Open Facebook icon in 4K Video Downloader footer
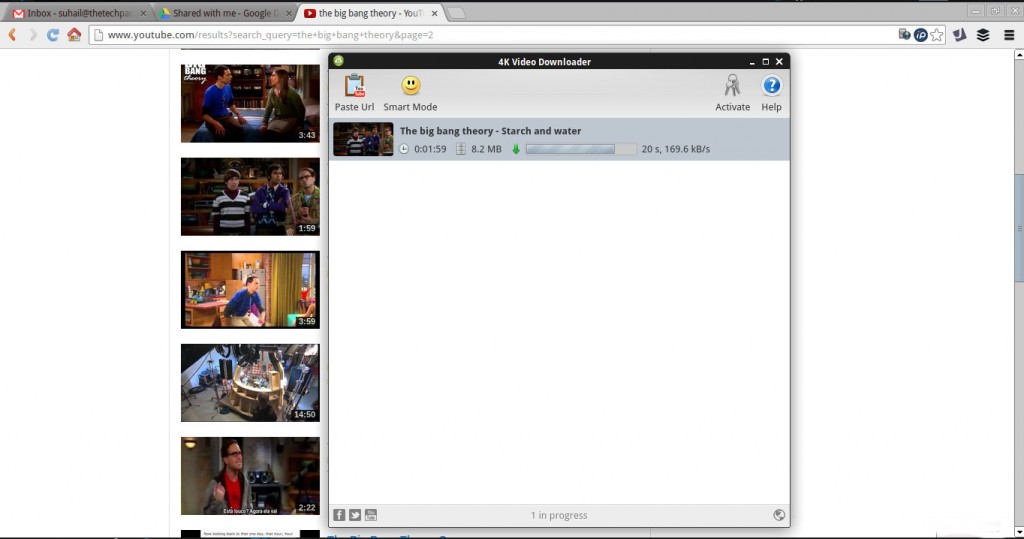This screenshot has height=539, width=1024. tap(339, 515)
